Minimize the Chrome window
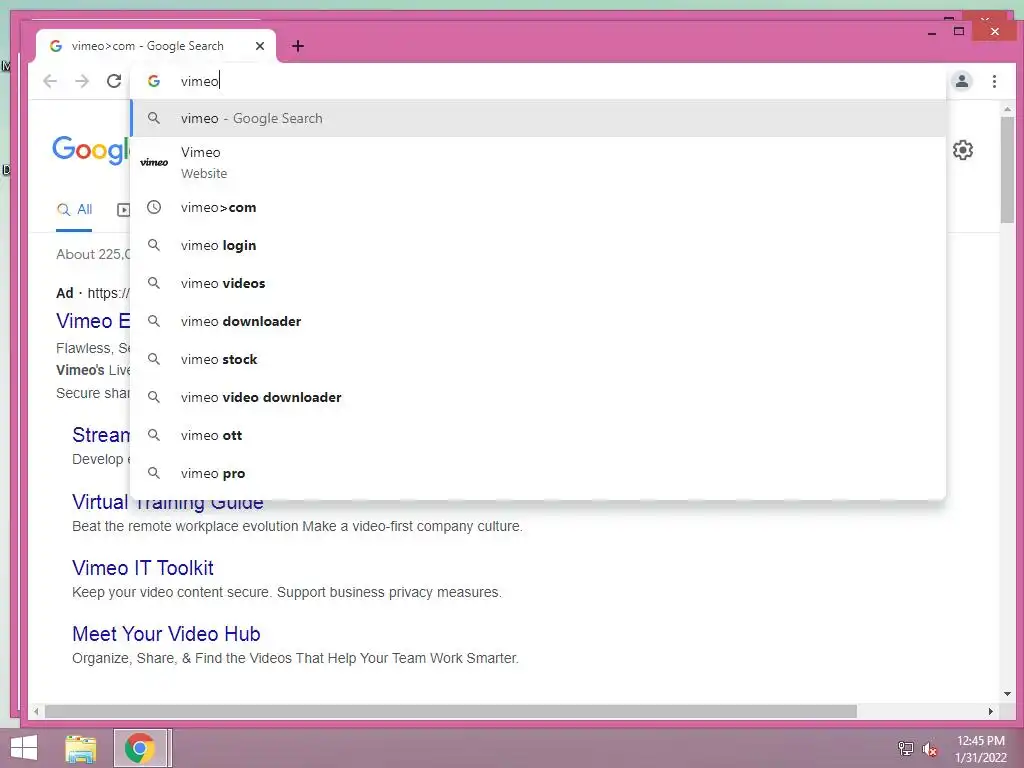Image resolution: width=1024 pixels, height=768 pixels. pos(932,32)
